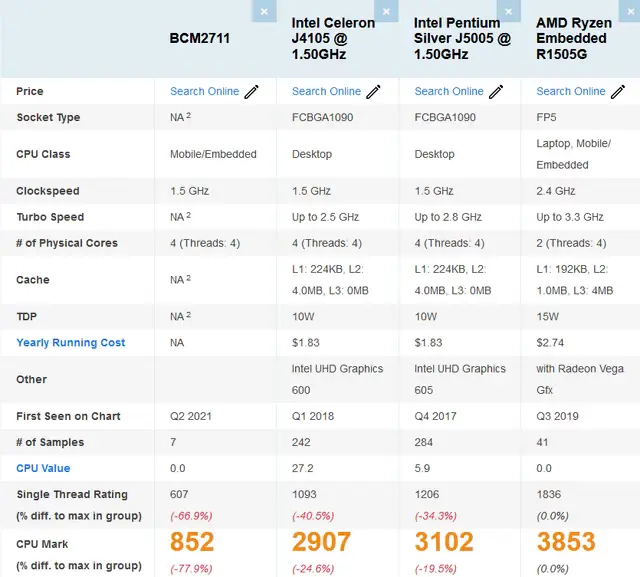This screenshot has height=577, width=640.
Task: Click Q3 2019 first seen cell
Action: [x=558, y=416]
